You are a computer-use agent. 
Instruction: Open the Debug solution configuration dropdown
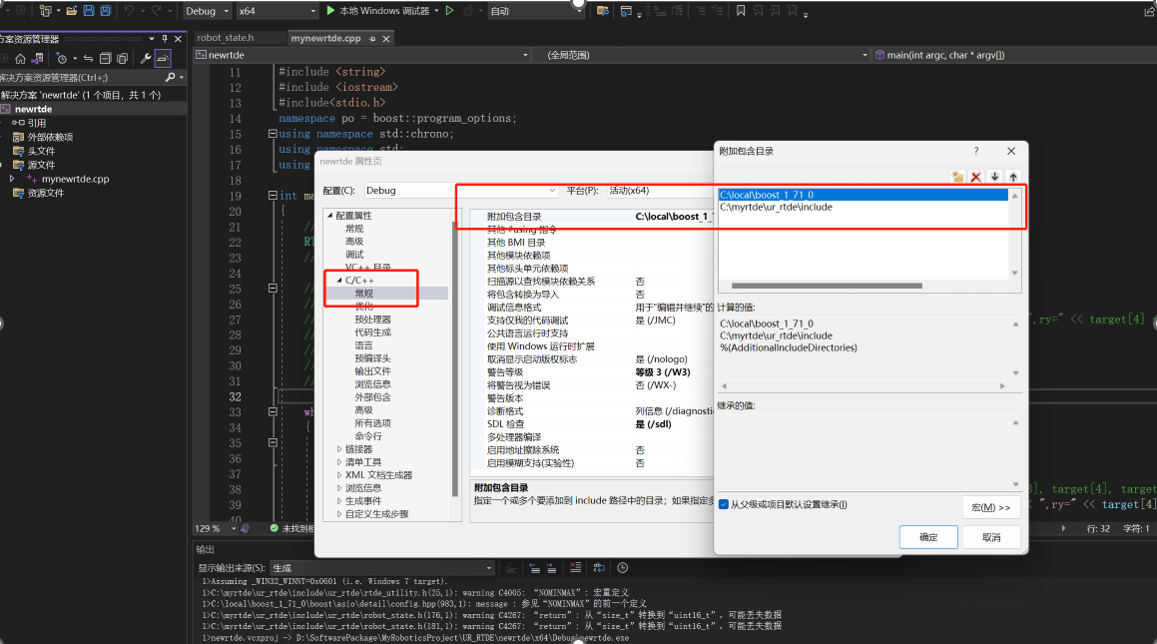[207, 11]
